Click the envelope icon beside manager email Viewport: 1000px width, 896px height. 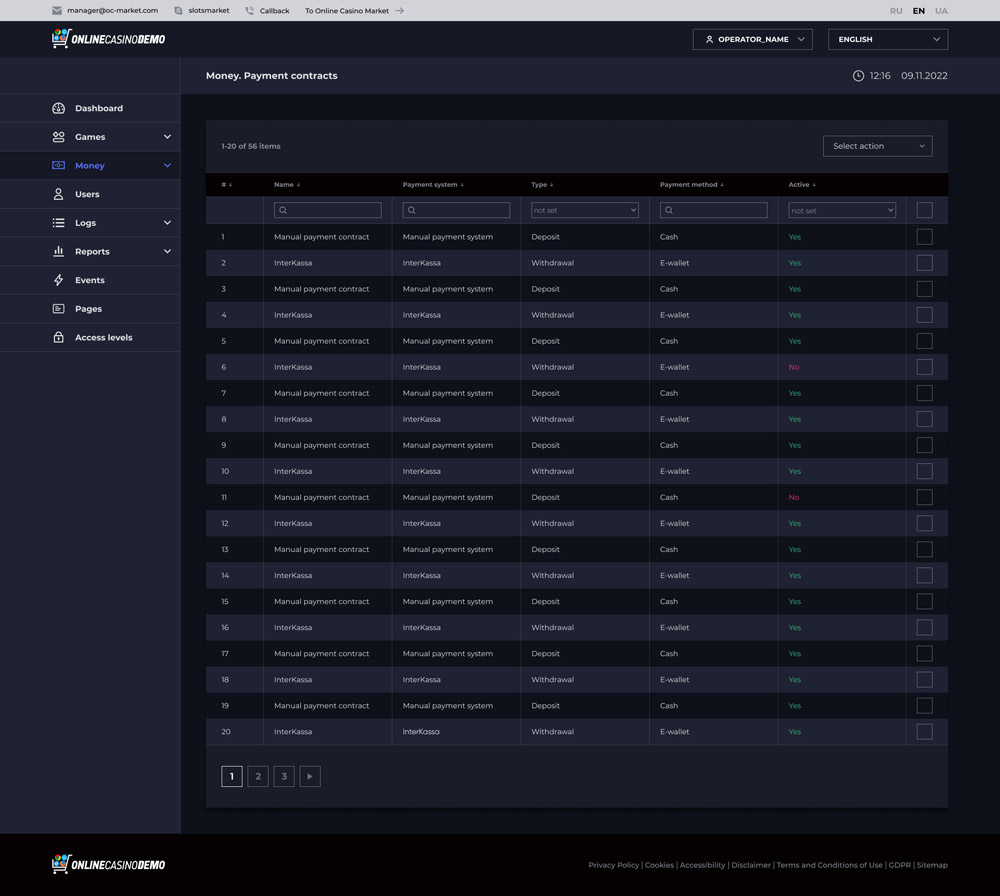click(57, 11)
